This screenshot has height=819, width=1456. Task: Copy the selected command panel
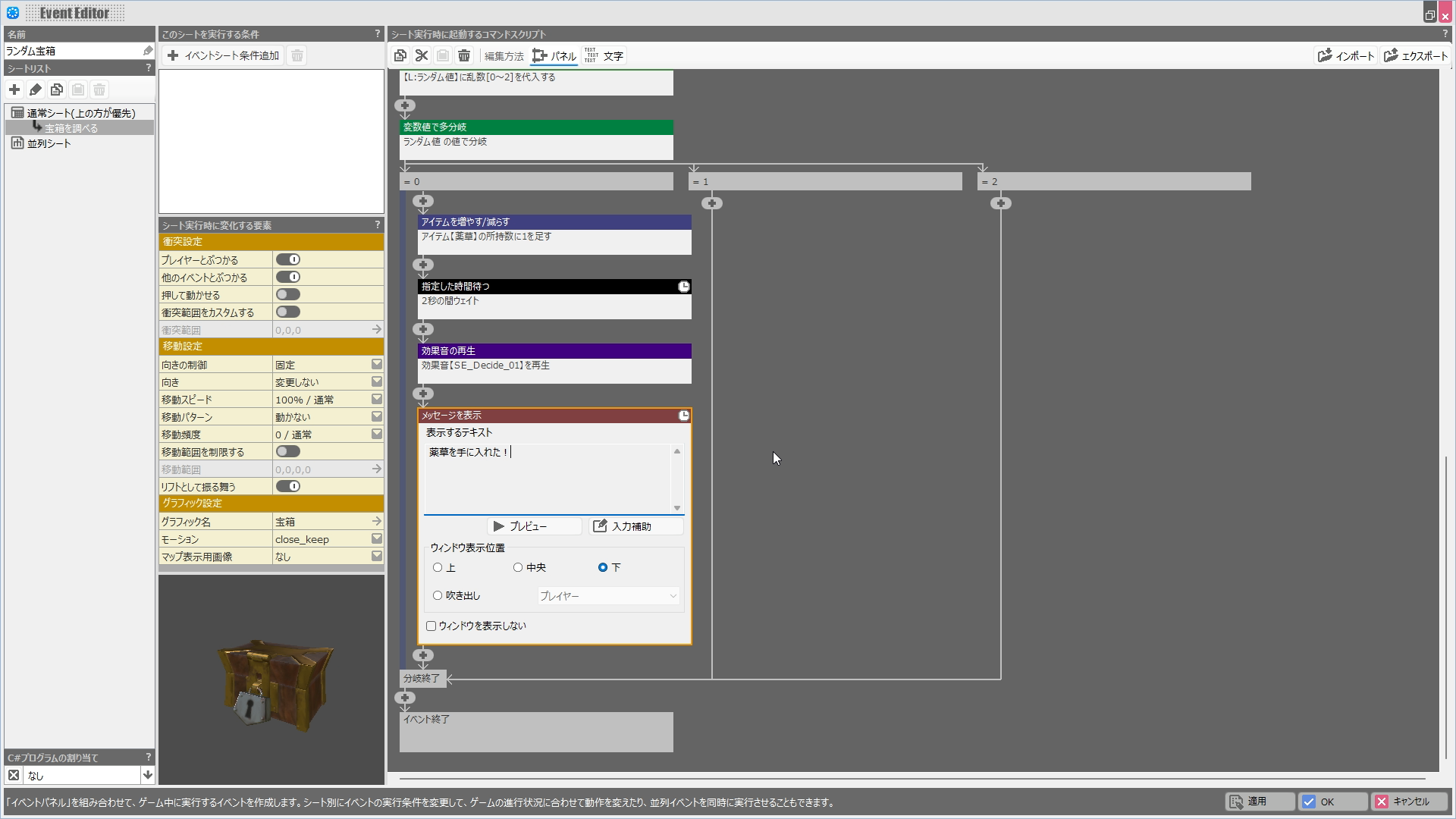pyautogui.click(x=400, y=55)
